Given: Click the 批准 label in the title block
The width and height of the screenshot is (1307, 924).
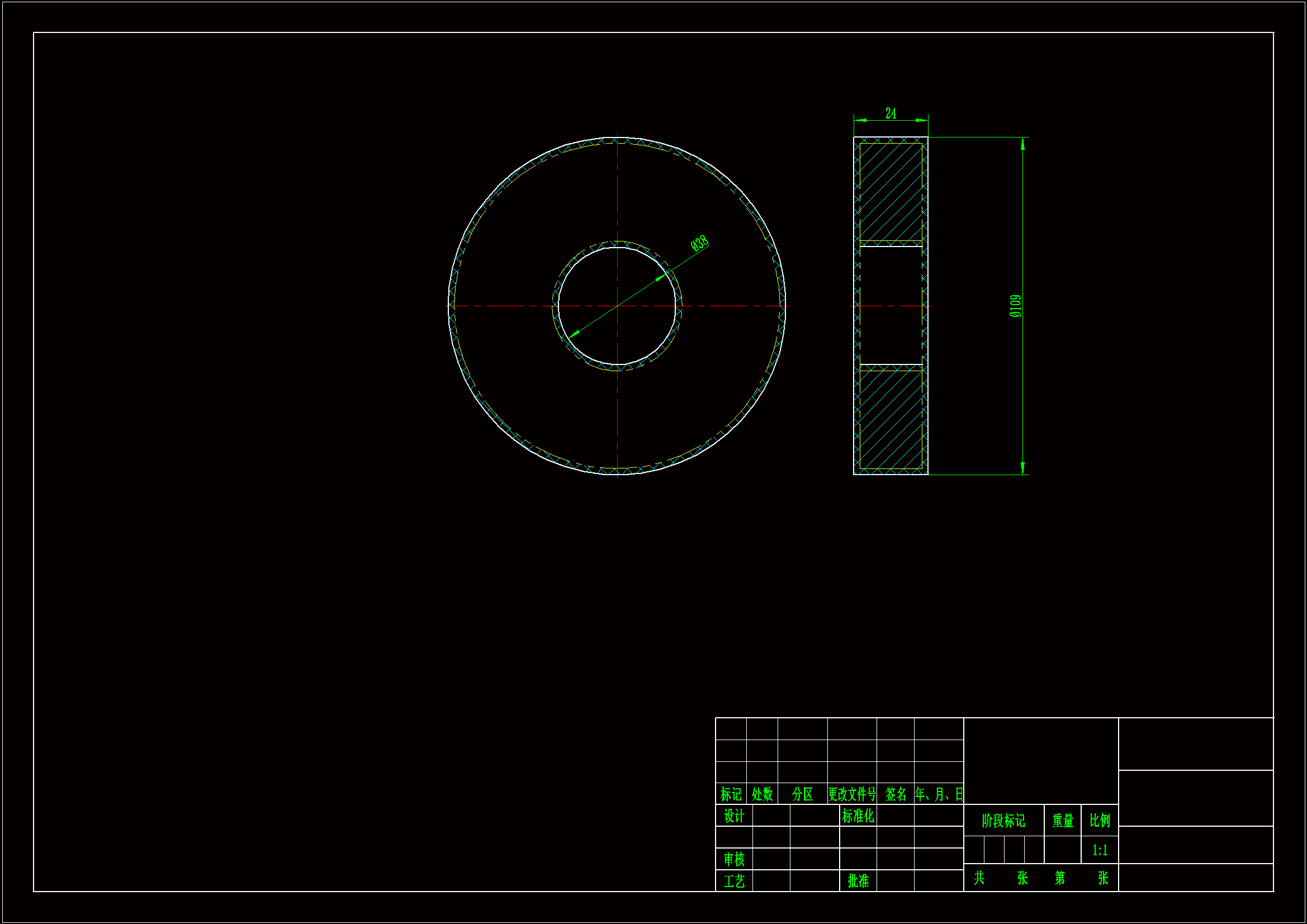Looking at the screenshot, I should 858,881.
